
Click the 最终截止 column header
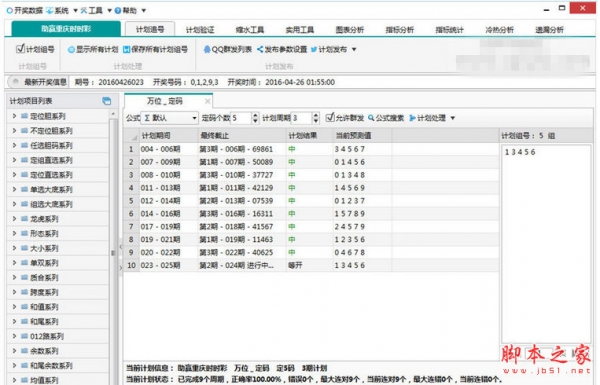pyautogui.click(x=242, y=135)
